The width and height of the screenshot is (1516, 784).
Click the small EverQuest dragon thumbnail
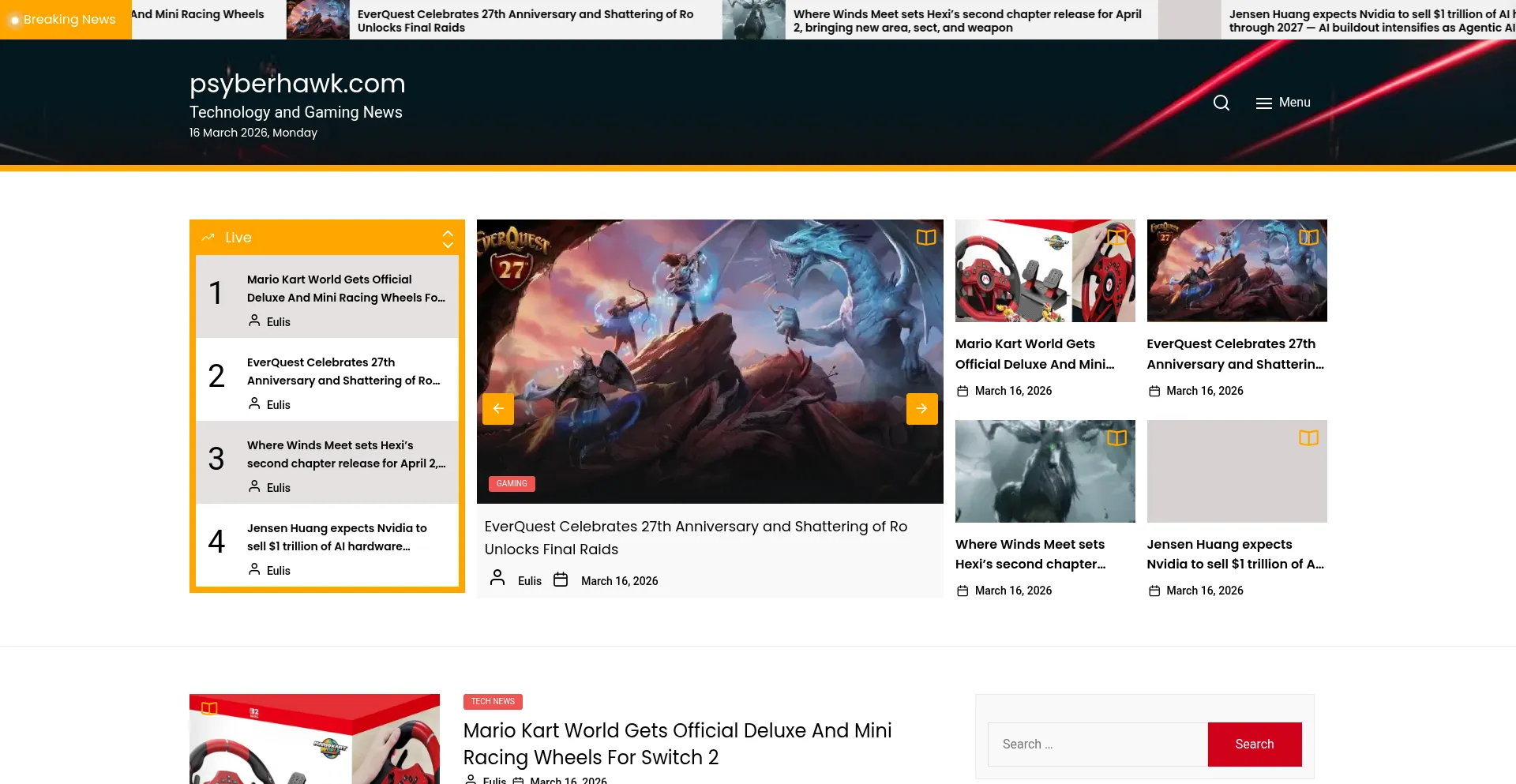point(1236,271)
